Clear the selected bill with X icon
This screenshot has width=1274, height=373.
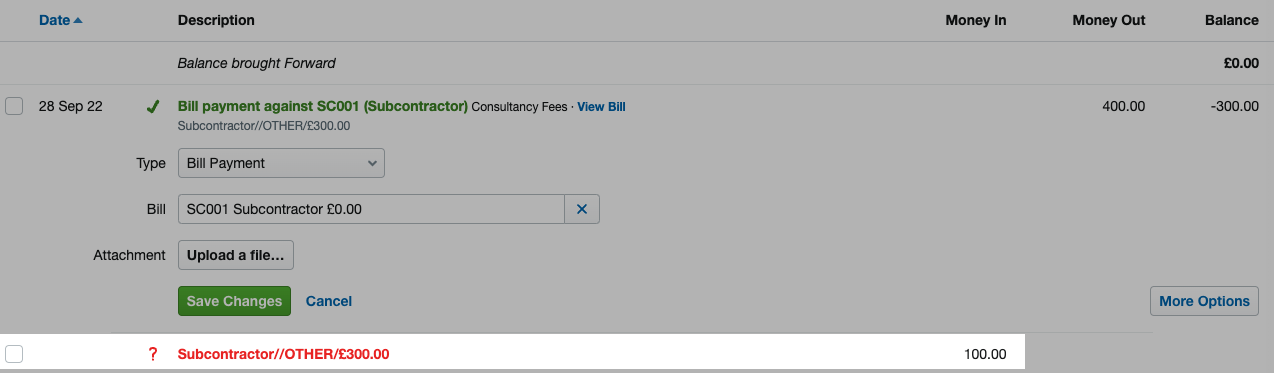pos(582,210)
